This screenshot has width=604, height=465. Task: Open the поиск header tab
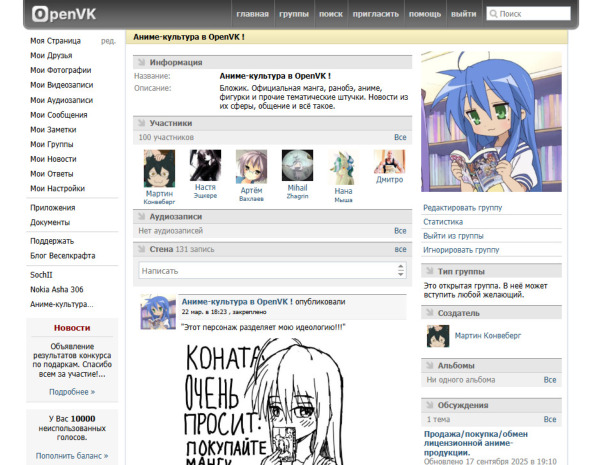pyautogui.click(x=331, y=14)
